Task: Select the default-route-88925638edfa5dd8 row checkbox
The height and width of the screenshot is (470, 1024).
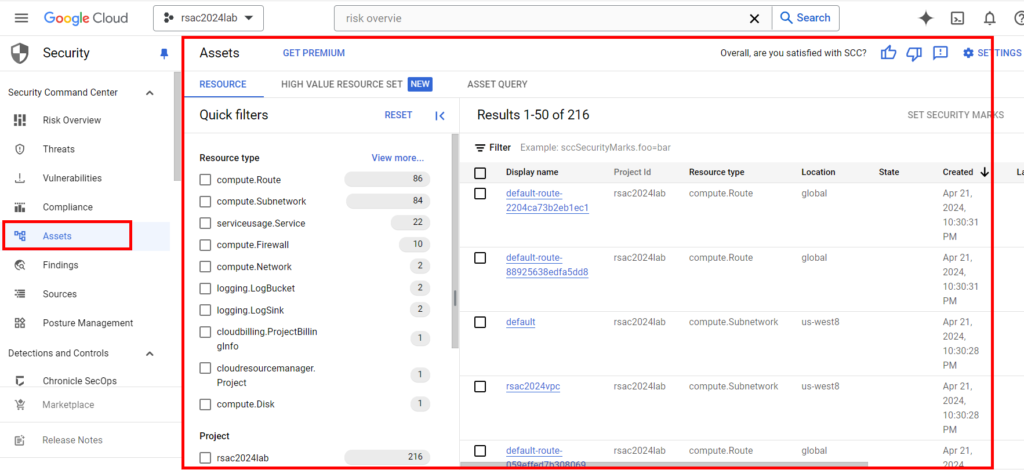Action: tap(480, 258)
